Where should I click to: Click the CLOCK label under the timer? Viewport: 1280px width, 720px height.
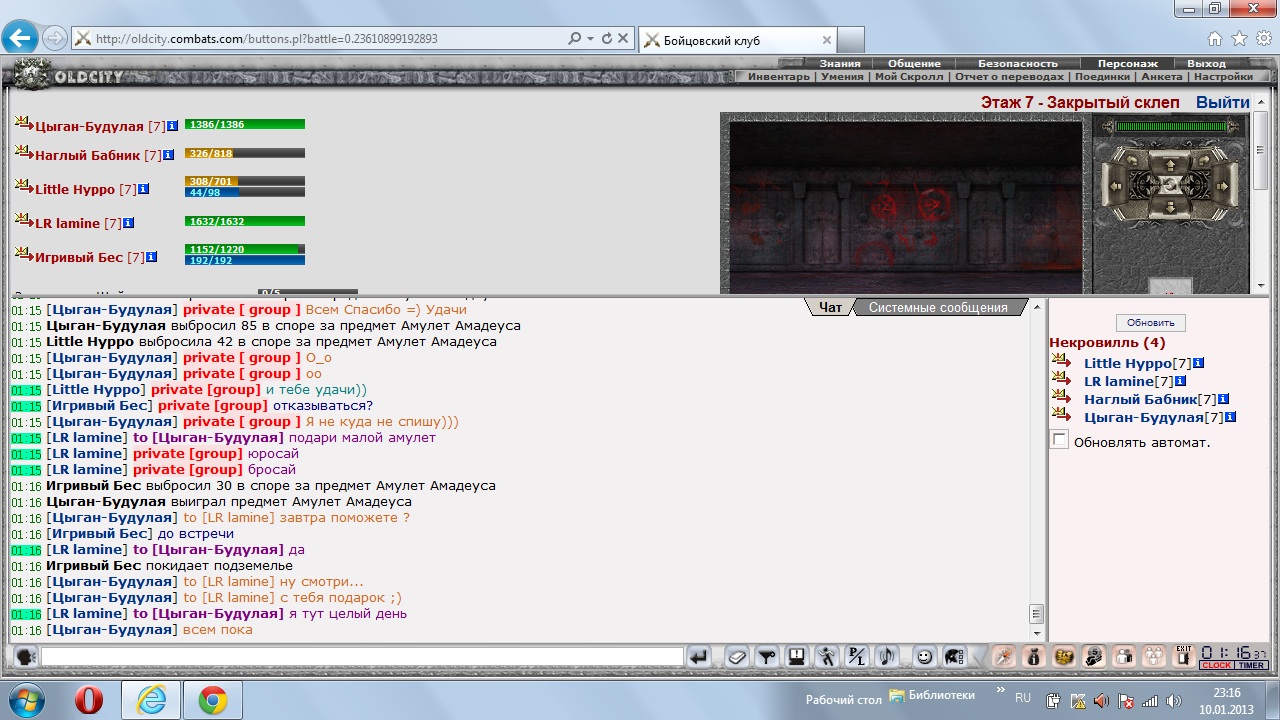pyautogui.click(x=1217, y=665)
